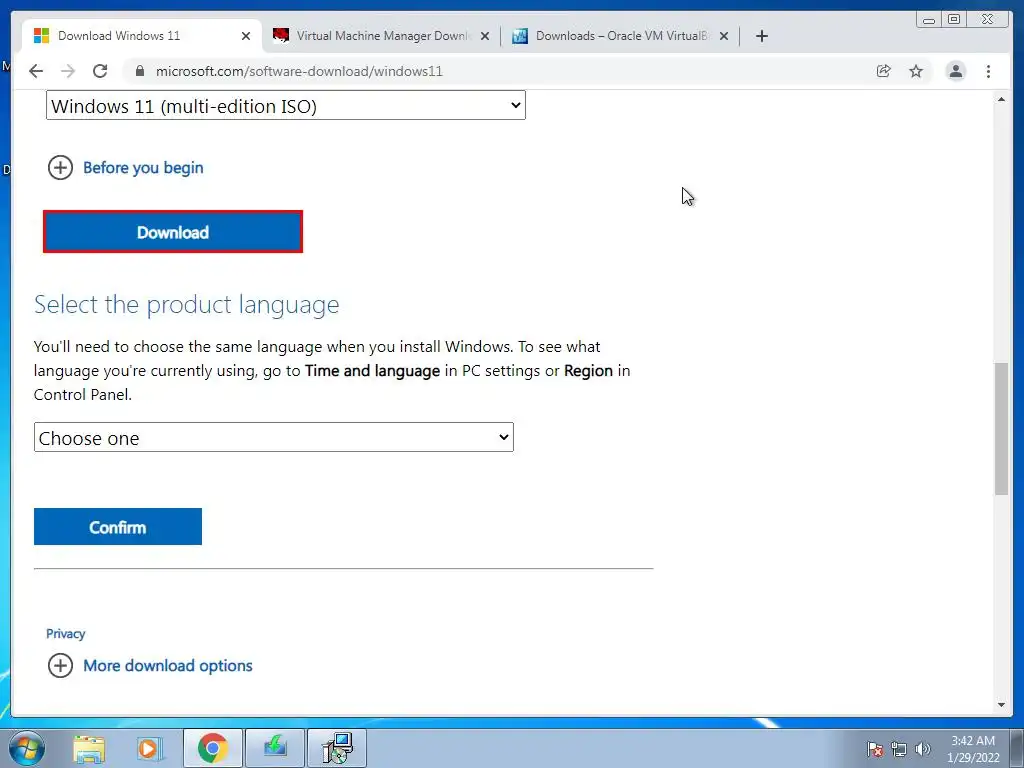Open the Privacy link
Viewport: 1024px width, 768px height.
(x=65, y=633)
